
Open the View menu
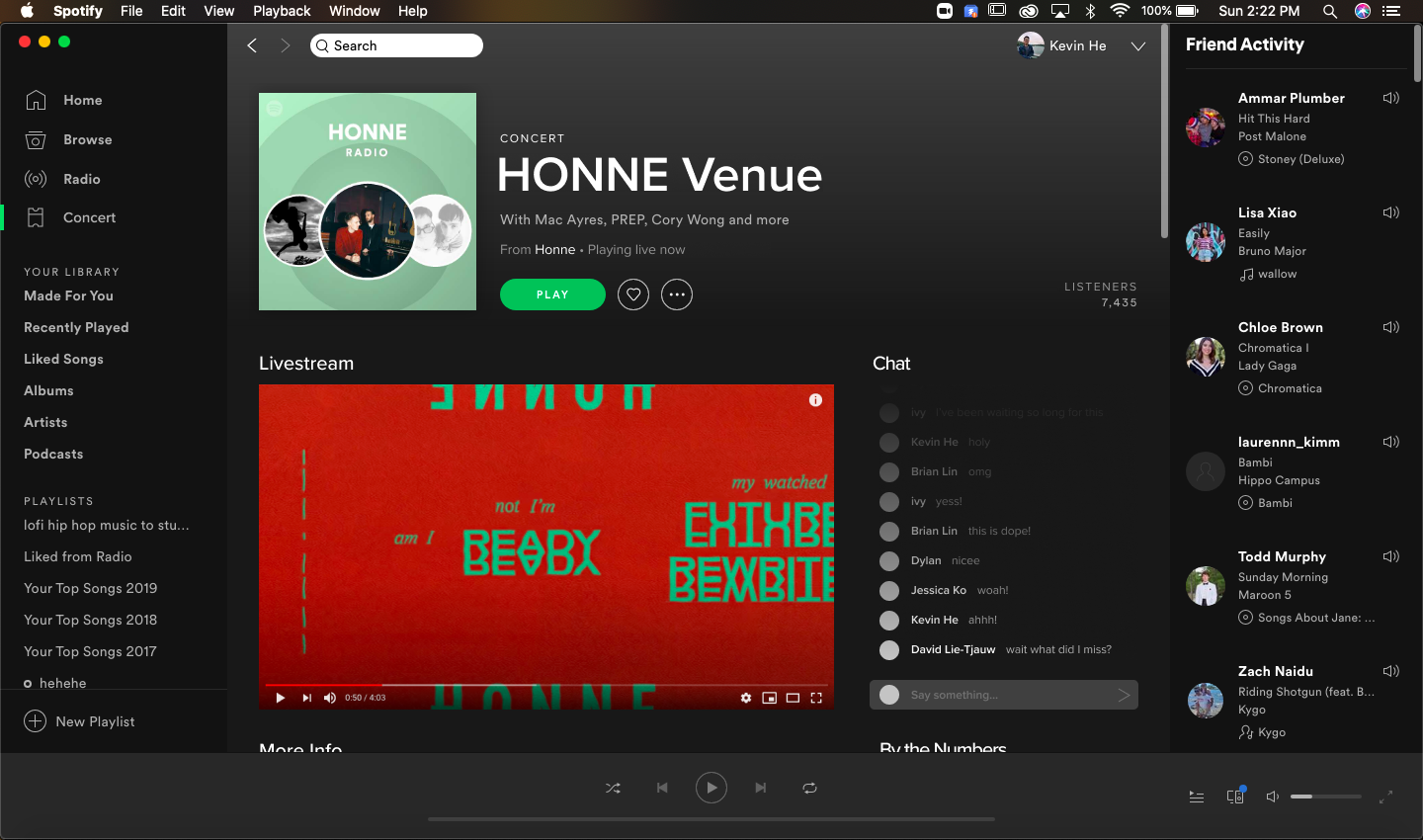[x=218, y=11]
